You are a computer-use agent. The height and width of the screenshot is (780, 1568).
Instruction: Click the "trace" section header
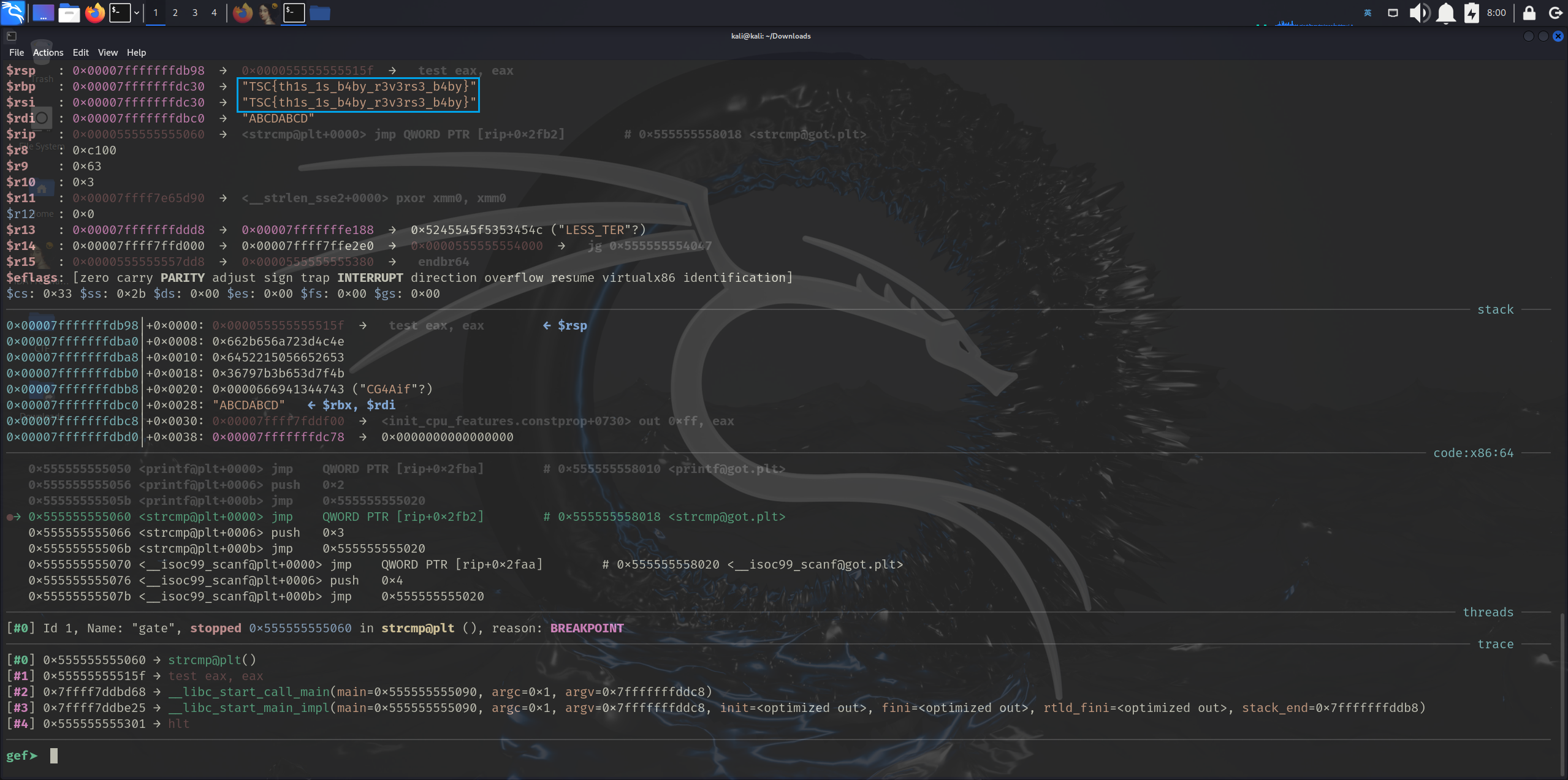(1496, 644)
